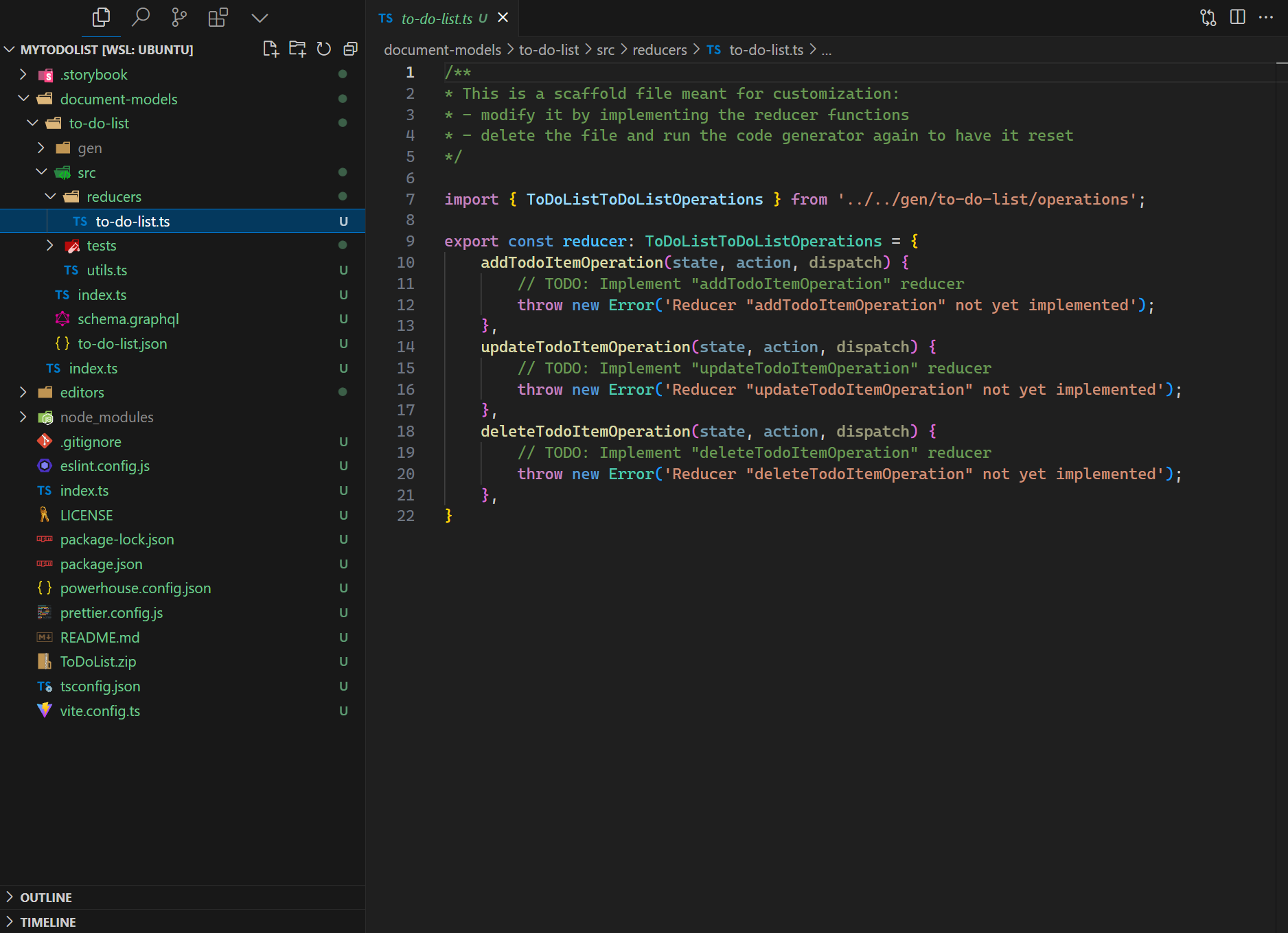The image size is (1288, 933).
Task: Open prettier.config.js file
Action: [x=183, y=613]
